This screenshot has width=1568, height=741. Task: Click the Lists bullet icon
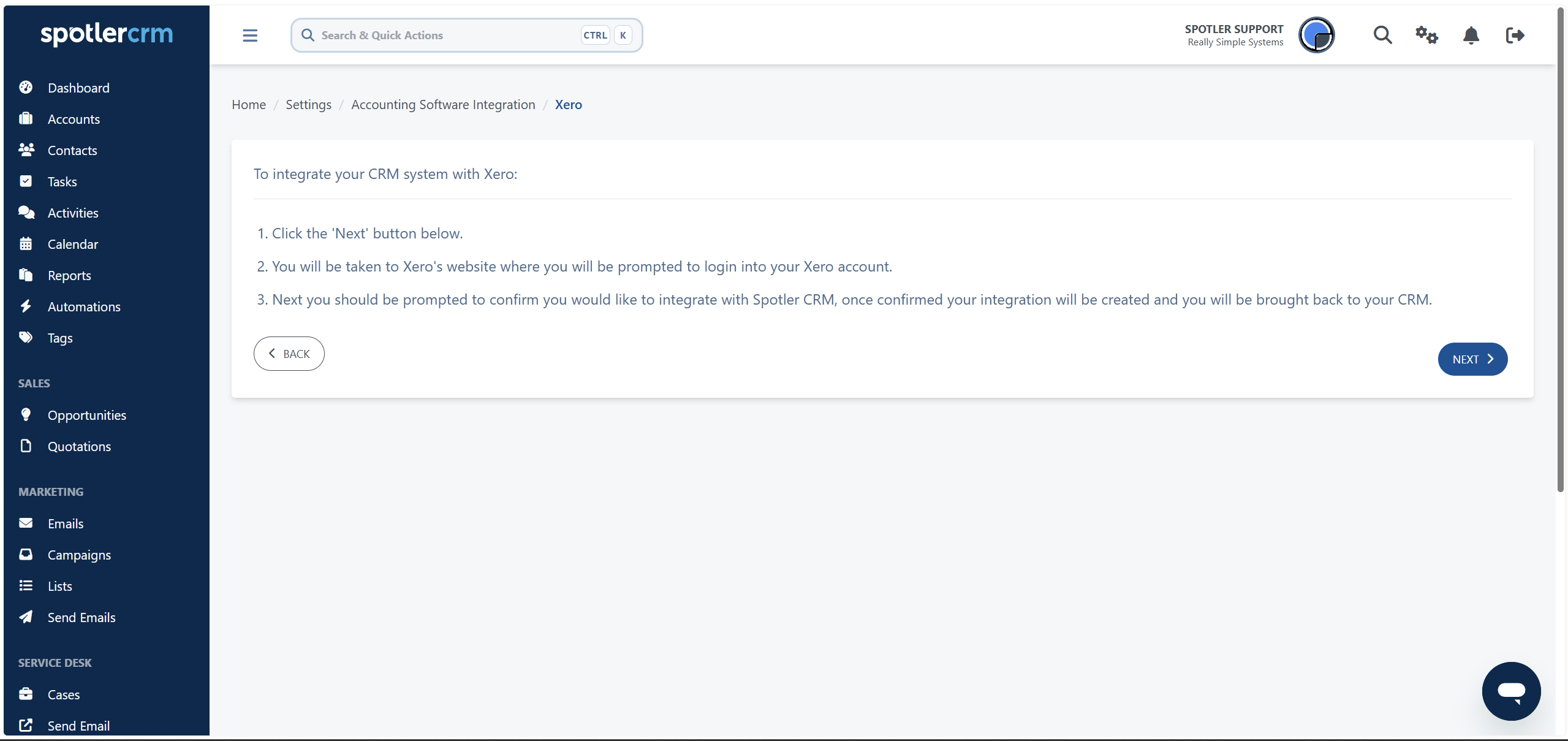coord(26,586)
